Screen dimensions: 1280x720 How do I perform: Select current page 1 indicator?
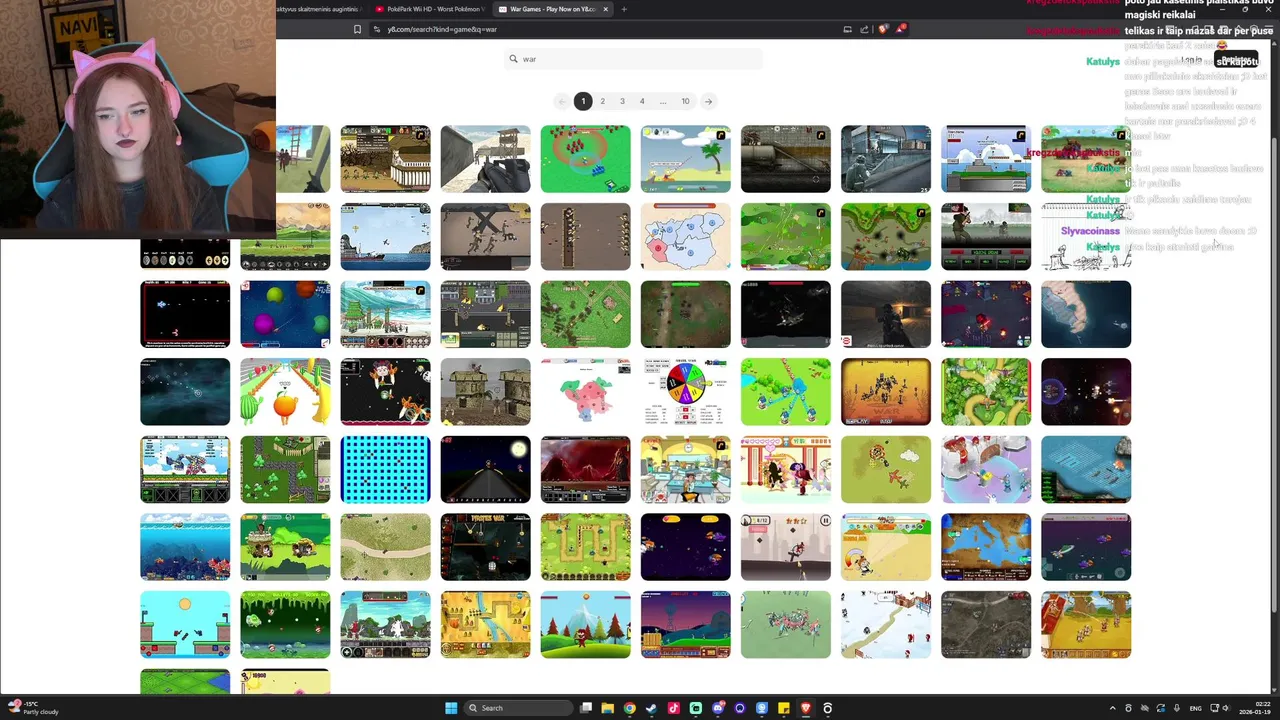583,101
